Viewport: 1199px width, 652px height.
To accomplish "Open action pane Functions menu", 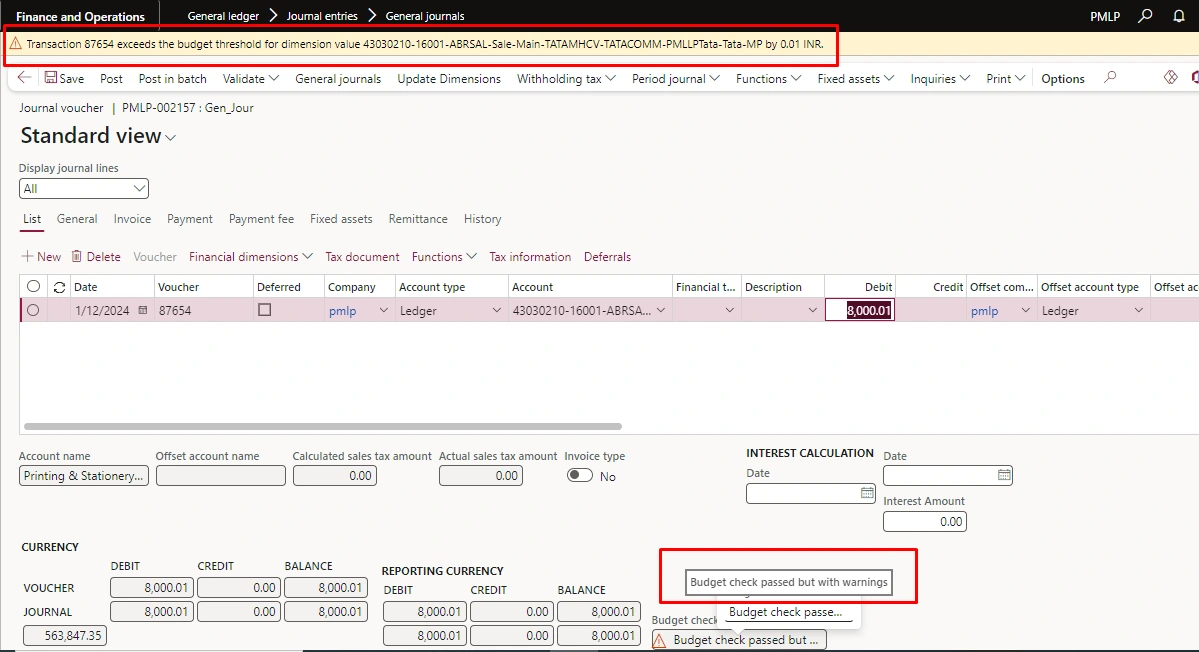I will point(768,78).
